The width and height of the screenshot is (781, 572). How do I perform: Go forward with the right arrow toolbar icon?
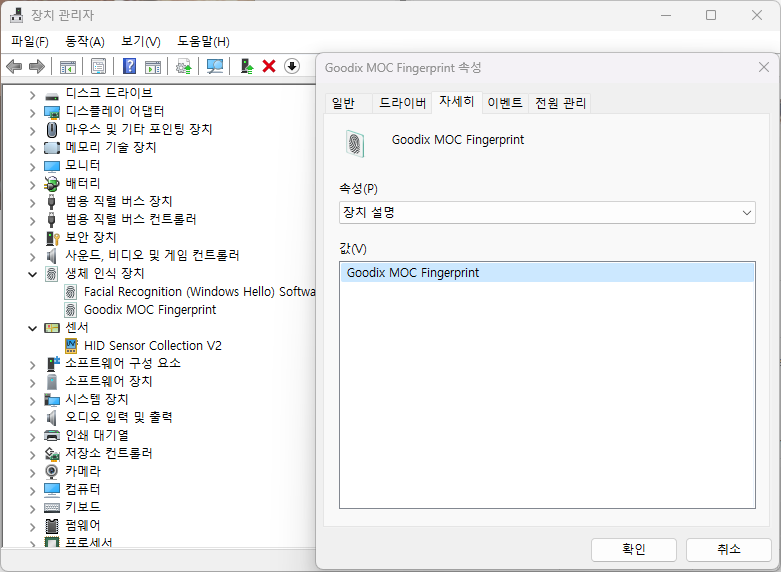tap(37, 66)
